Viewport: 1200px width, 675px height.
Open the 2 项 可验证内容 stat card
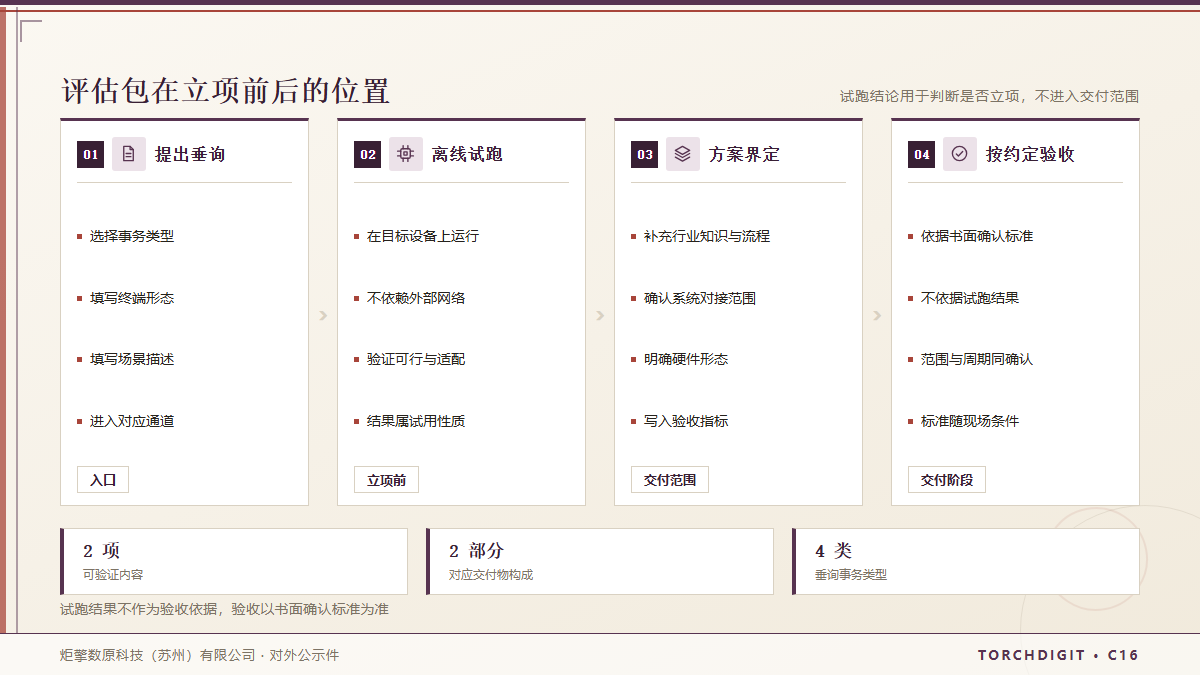(234, 561)
